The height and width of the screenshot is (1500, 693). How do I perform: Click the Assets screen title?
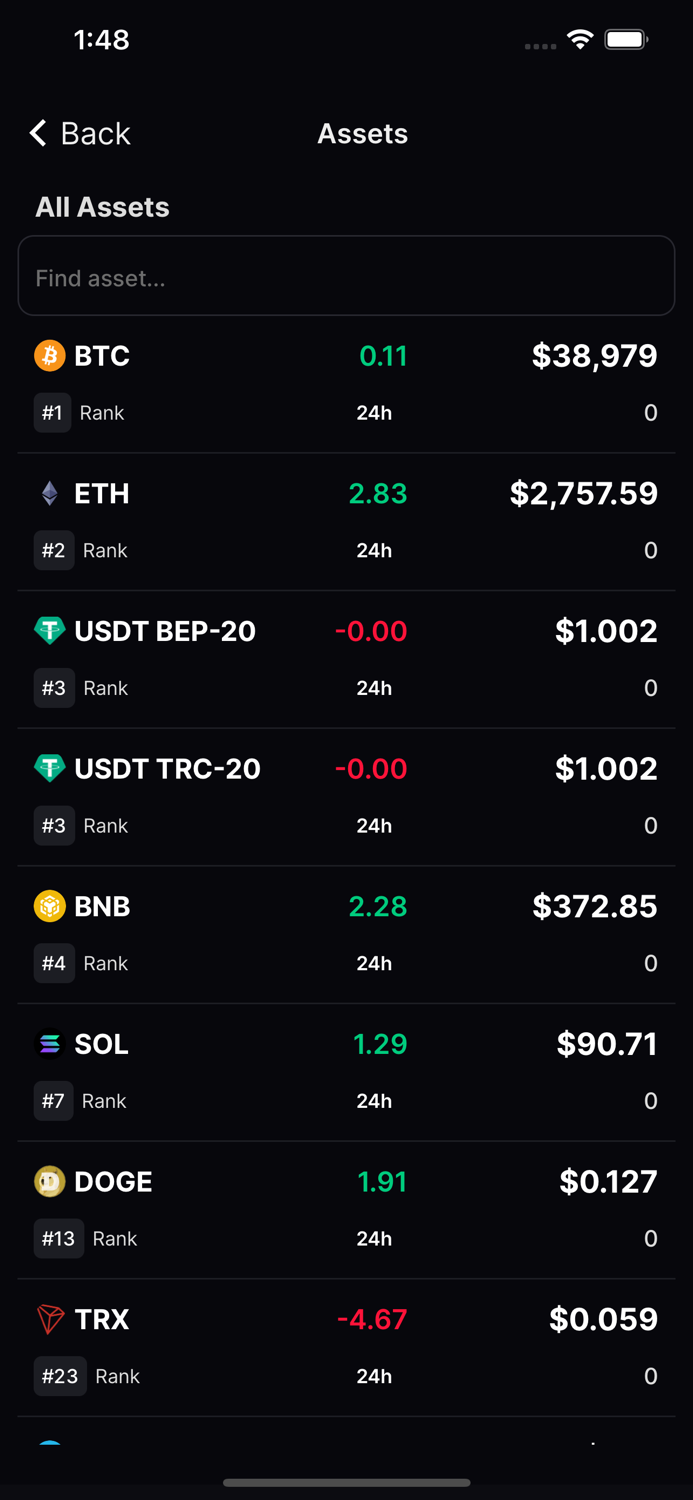pos(362,133)
